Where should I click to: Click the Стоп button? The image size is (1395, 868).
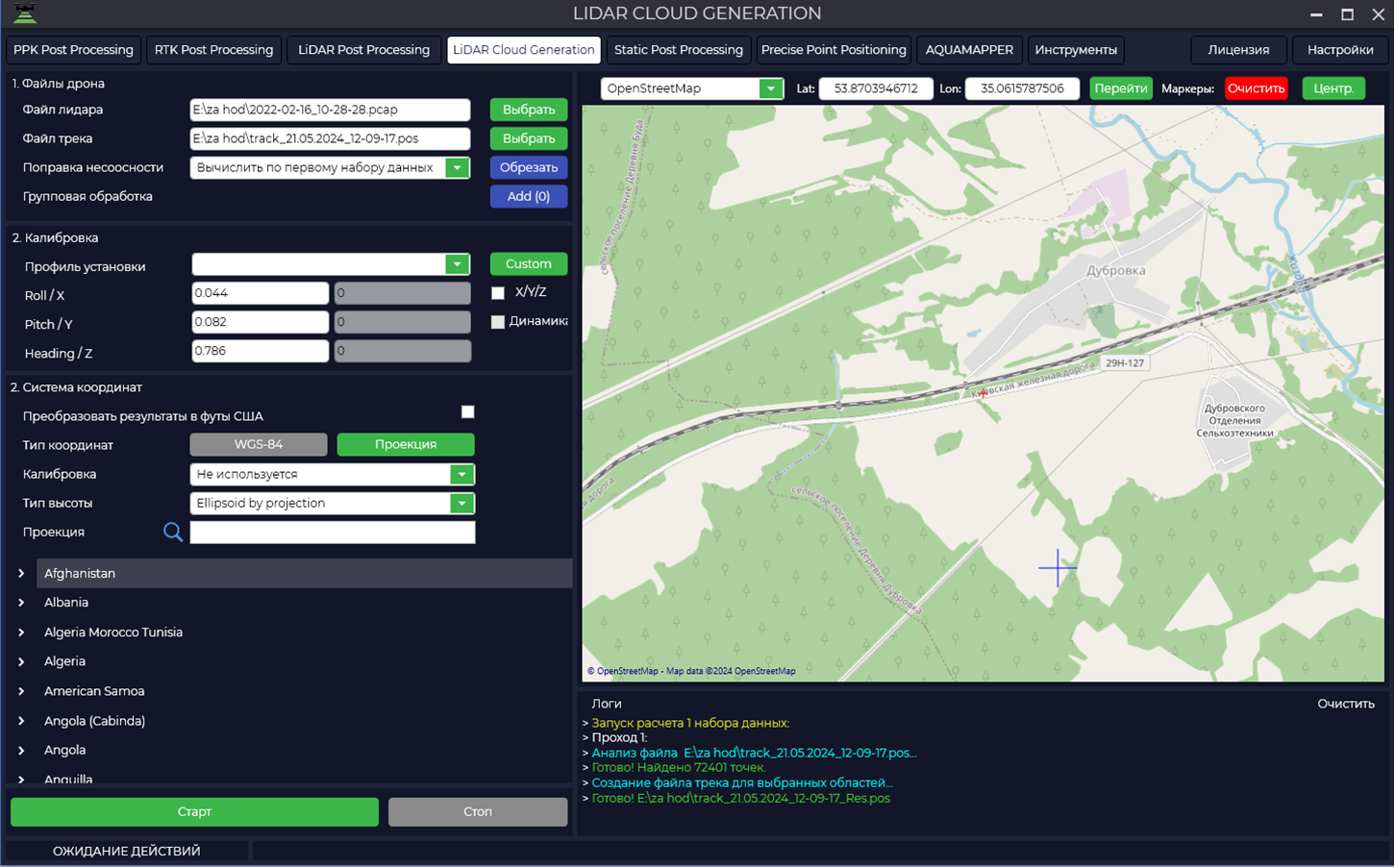tap(478, 812)
